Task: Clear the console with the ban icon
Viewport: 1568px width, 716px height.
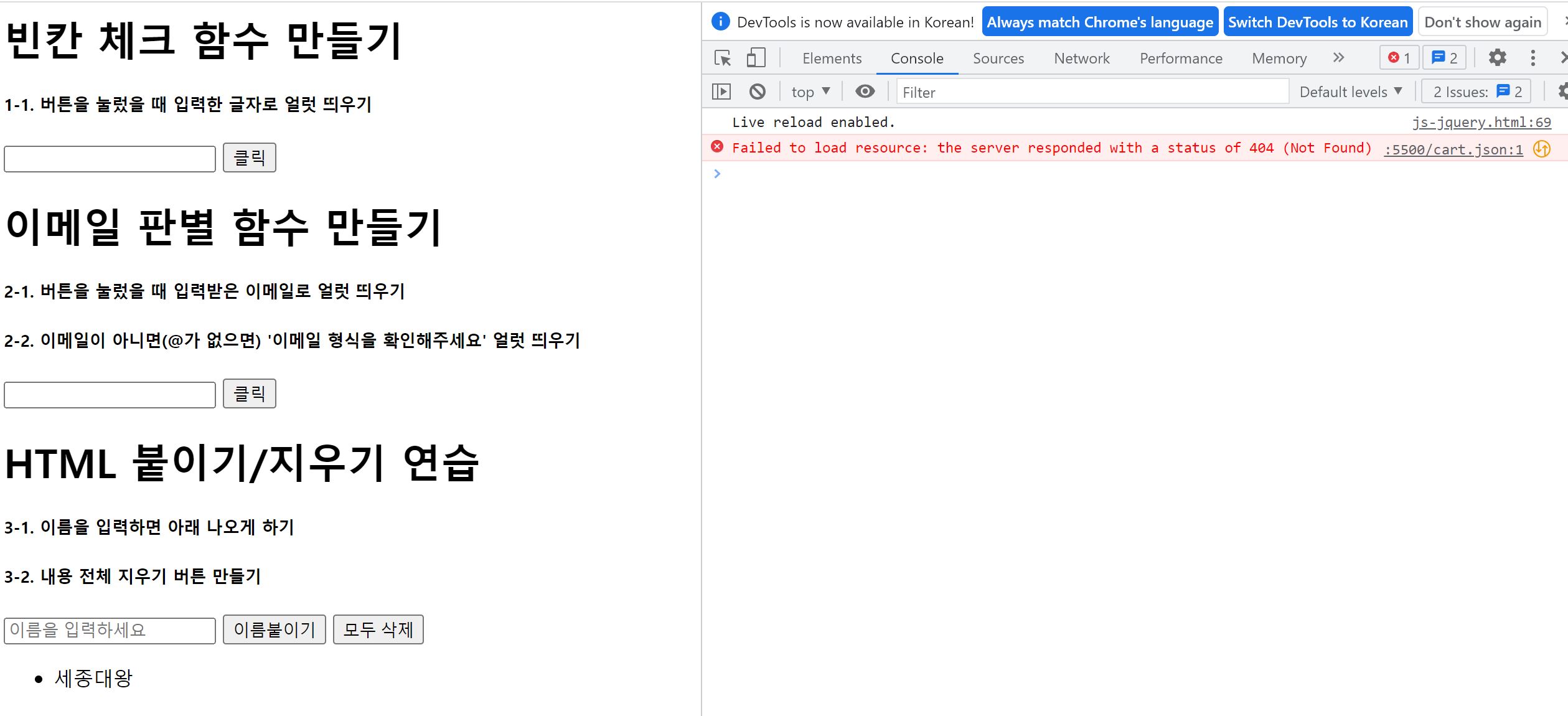Action: 757,92
